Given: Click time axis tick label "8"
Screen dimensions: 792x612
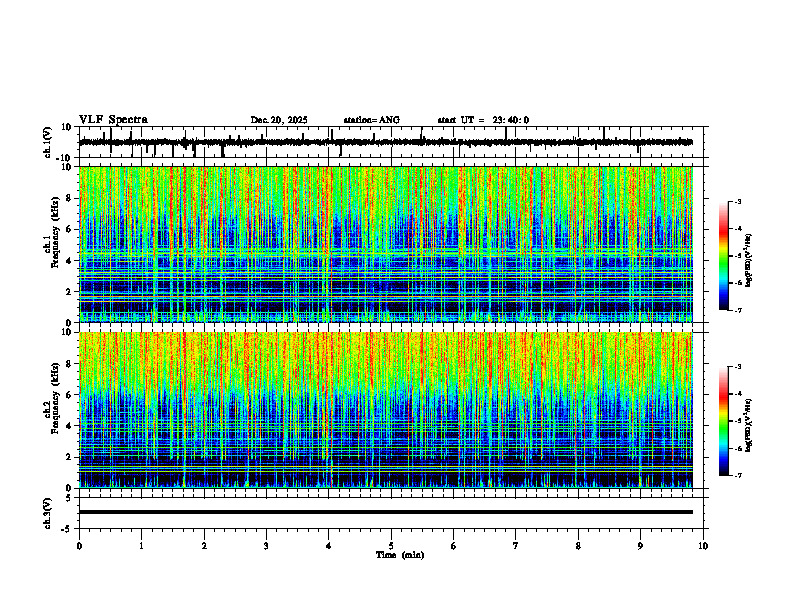Looking at the screenshot, I should click(x=578, y=546).
